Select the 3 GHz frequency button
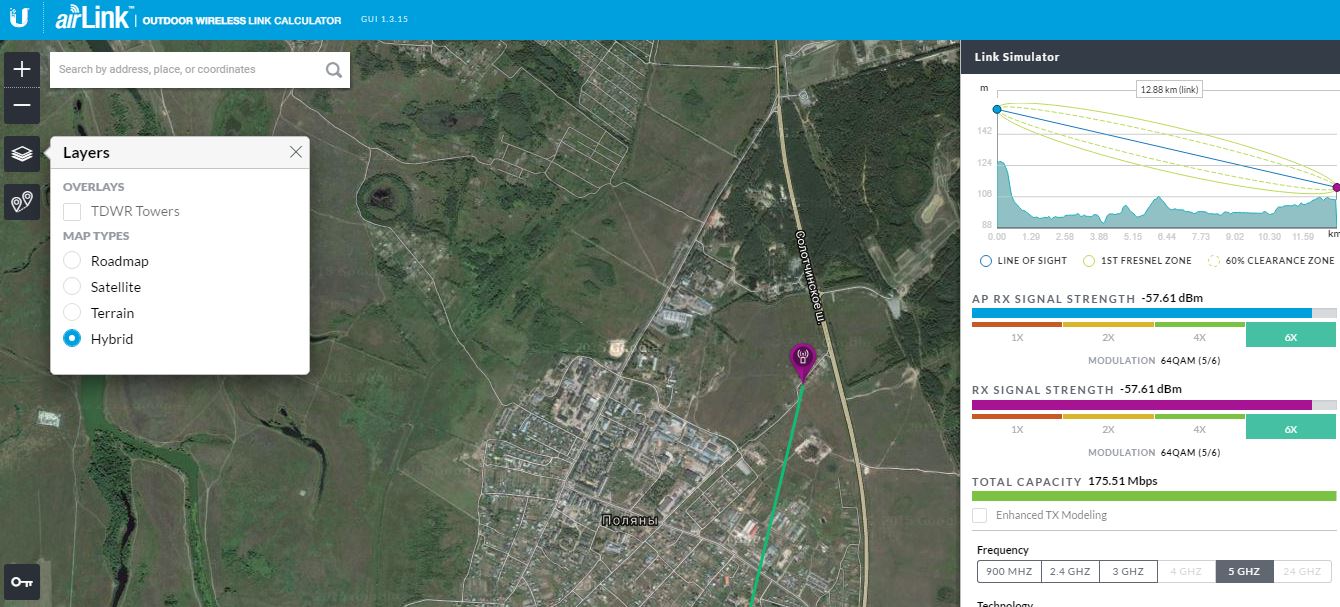1340x607 pixels. [1128, 572]
